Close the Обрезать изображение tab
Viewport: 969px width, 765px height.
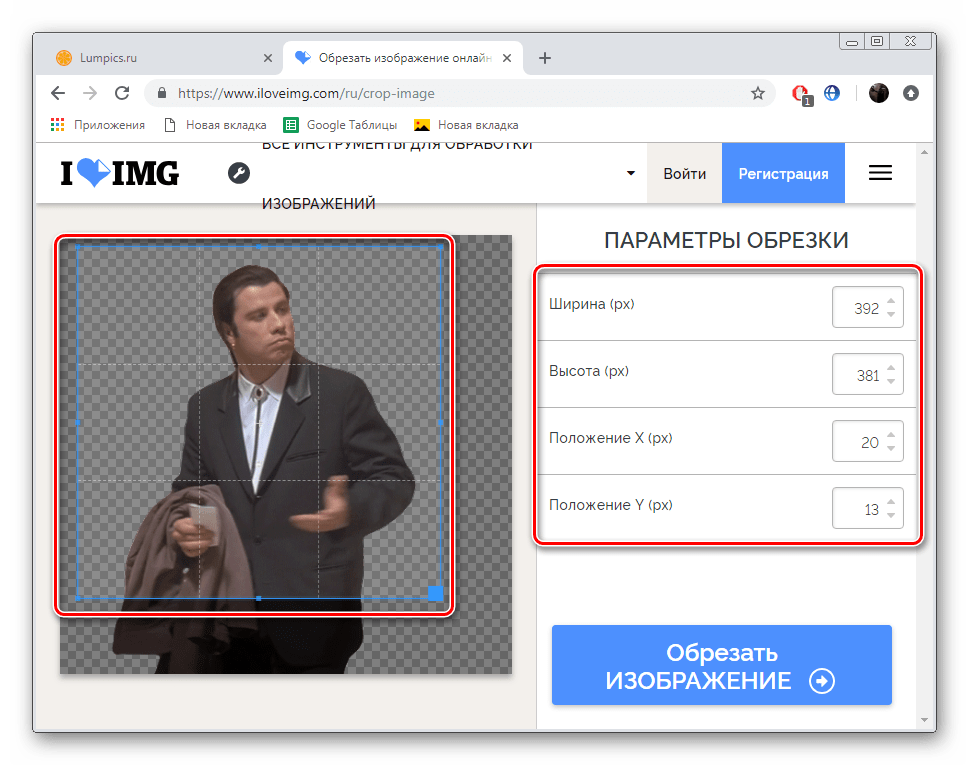[x=507, y=58]
